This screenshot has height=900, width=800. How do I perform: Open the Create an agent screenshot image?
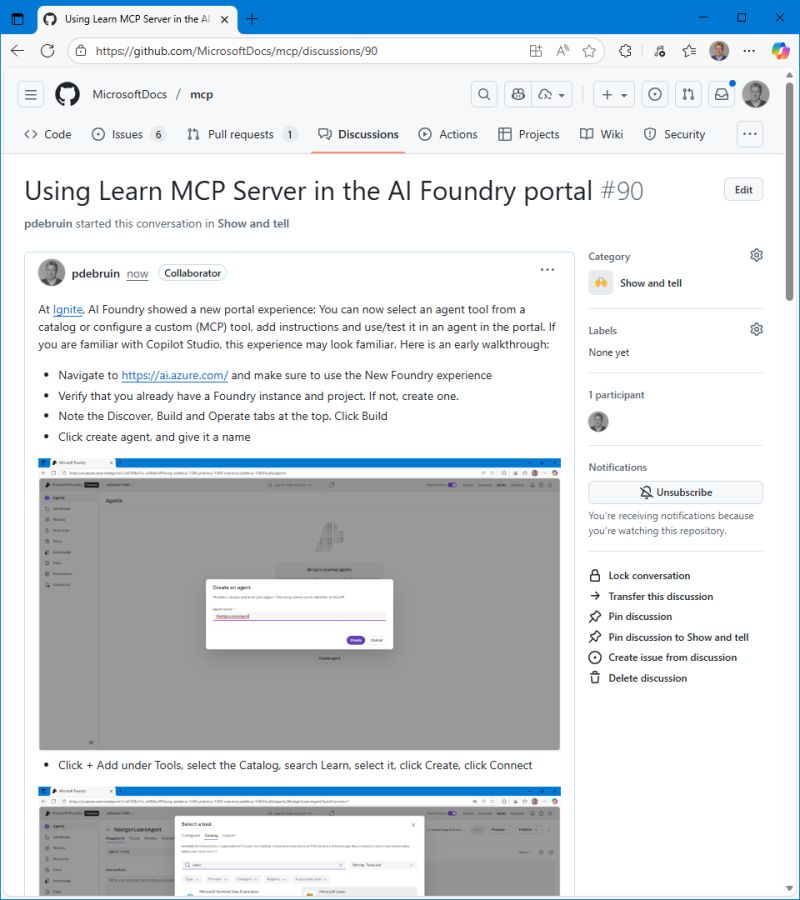(x=299, y=604)
